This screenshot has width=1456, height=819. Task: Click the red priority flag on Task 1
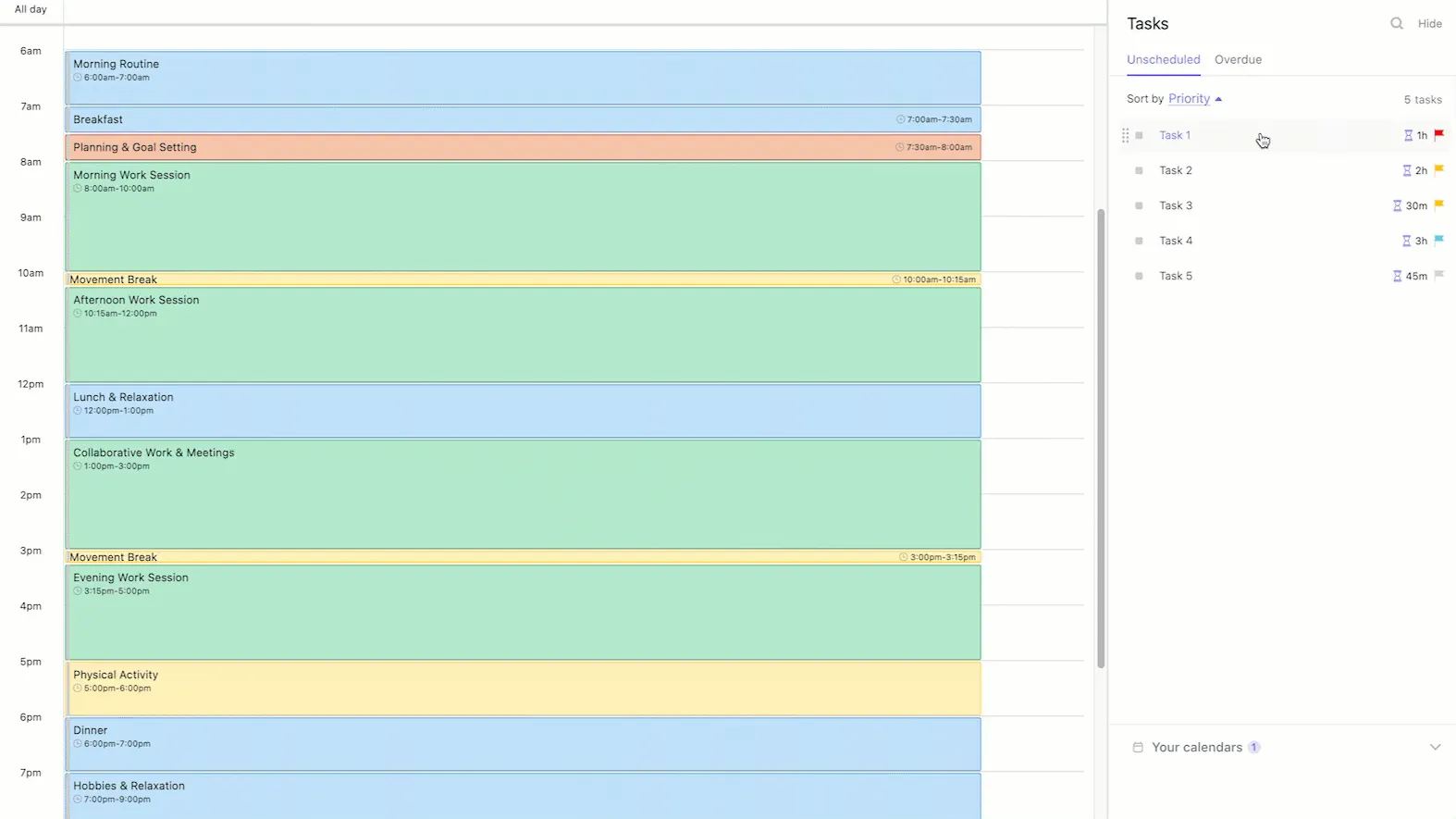(x=1439, y=135)
